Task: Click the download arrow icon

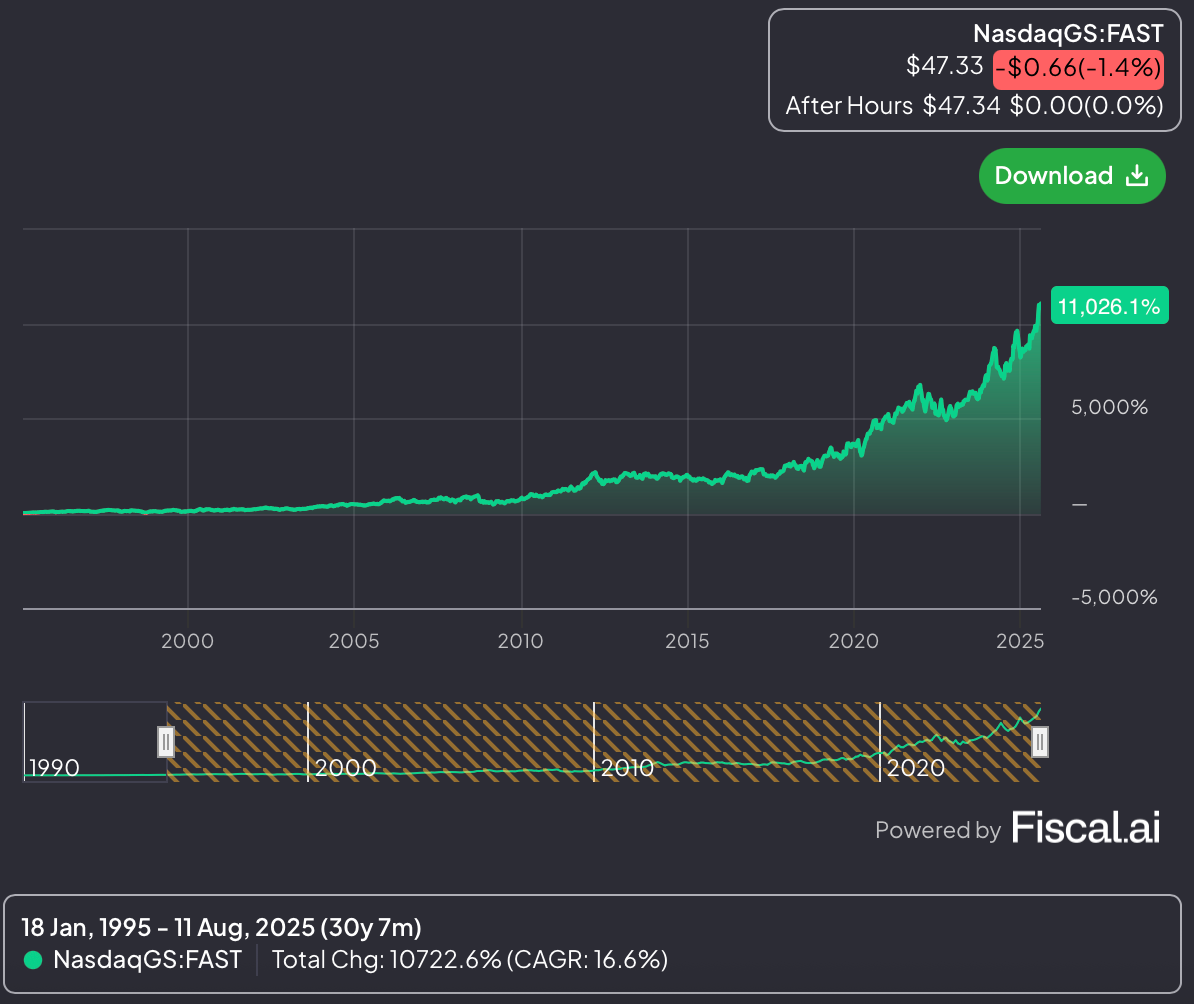Action: coord(1137,176)
